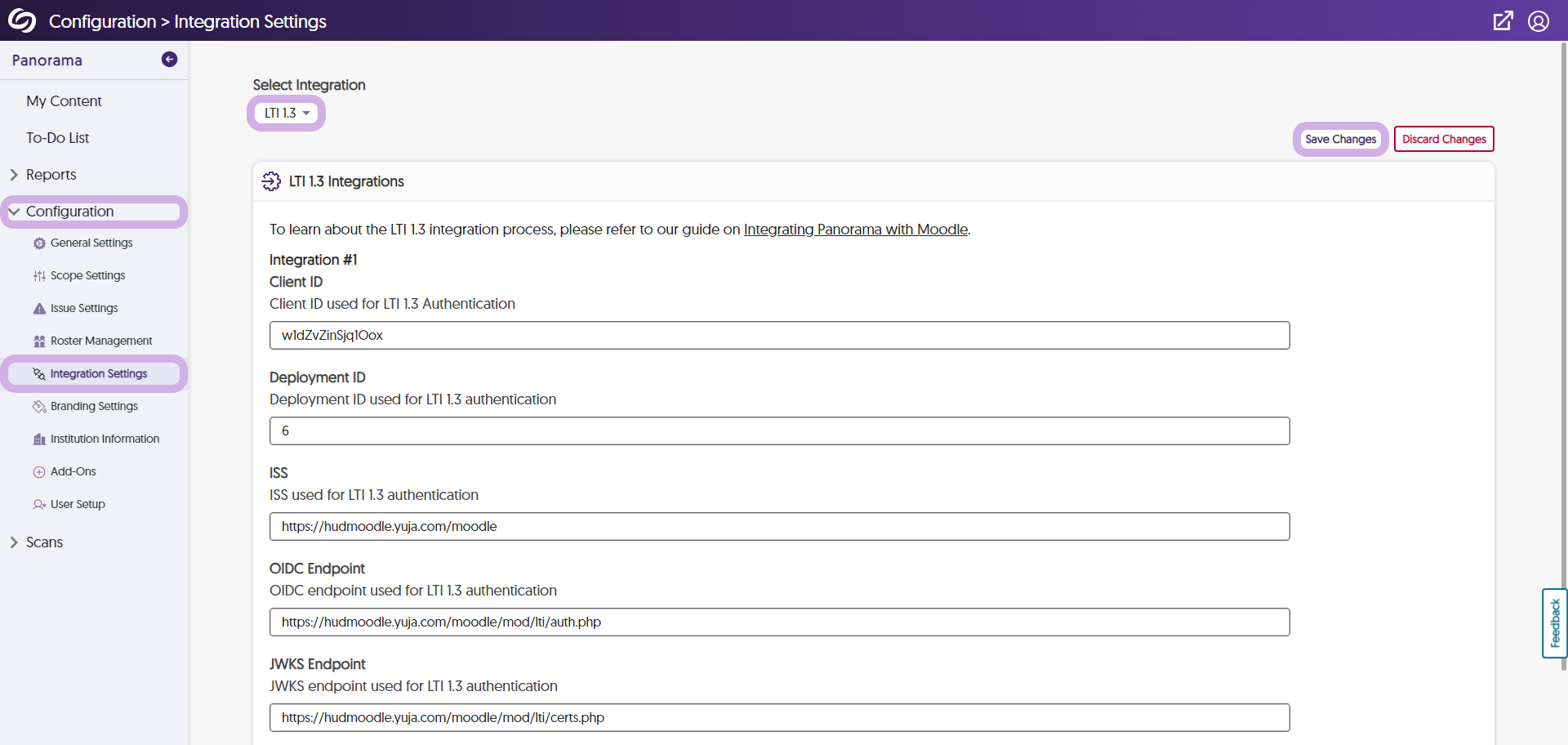Screen dimensions: 1568x745
Task: Click the Roster Management people icon
Action: tap(39, 341)
